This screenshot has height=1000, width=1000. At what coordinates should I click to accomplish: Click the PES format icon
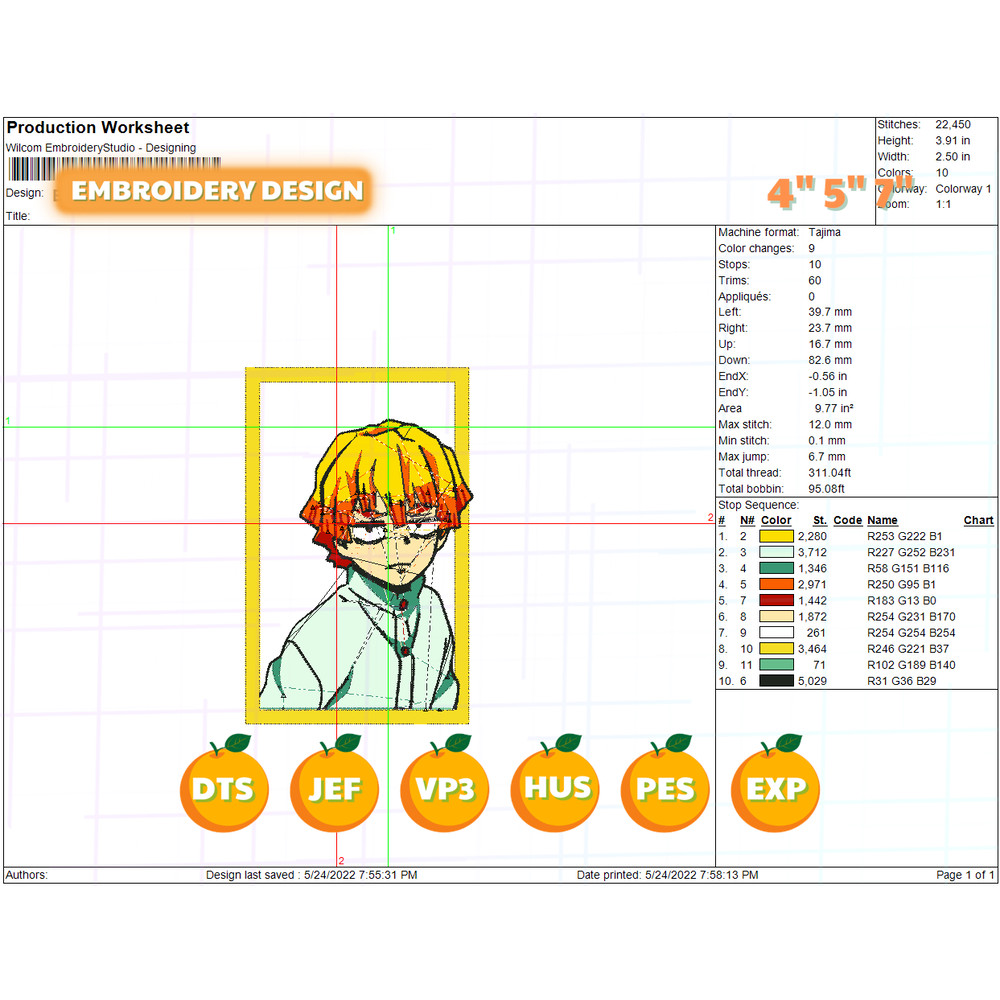(665, 790)
